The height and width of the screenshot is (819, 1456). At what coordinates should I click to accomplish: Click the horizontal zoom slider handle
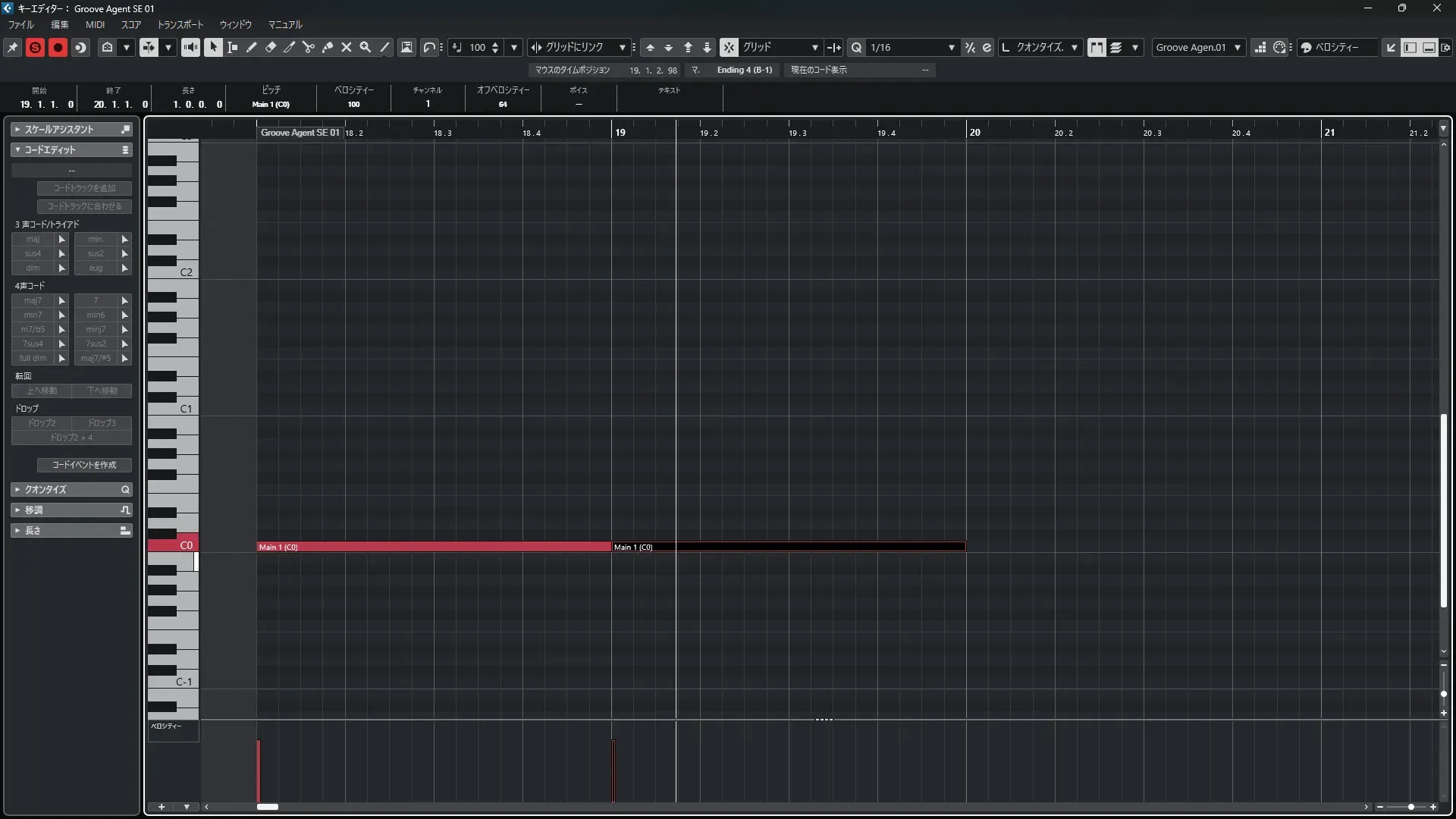tap(1410, 807)
